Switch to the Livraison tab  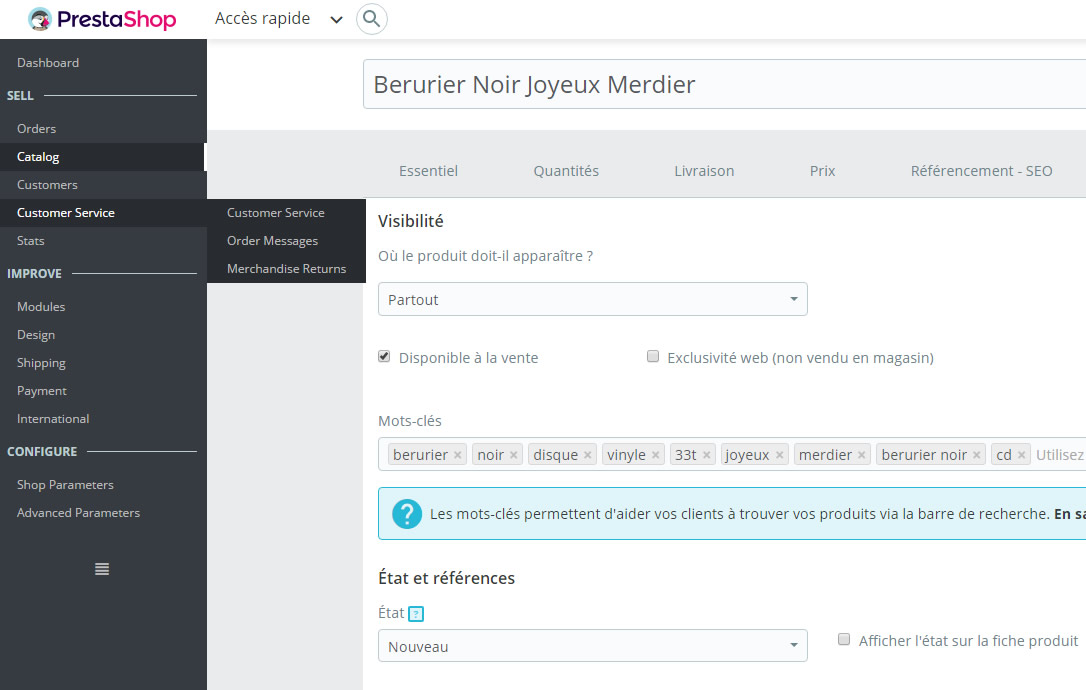(704, 171)
